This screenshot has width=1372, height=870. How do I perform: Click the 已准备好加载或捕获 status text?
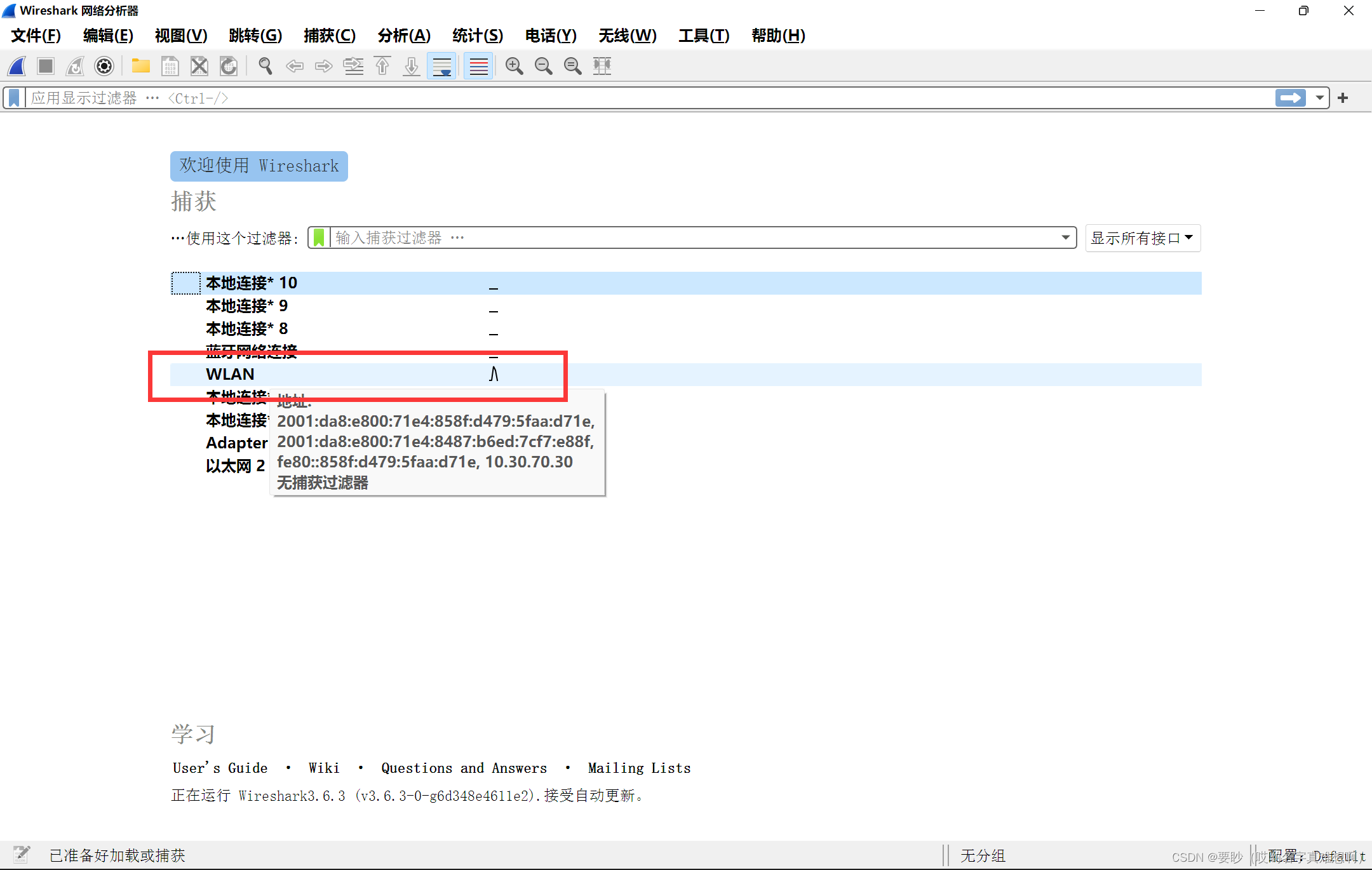[118, 855]
